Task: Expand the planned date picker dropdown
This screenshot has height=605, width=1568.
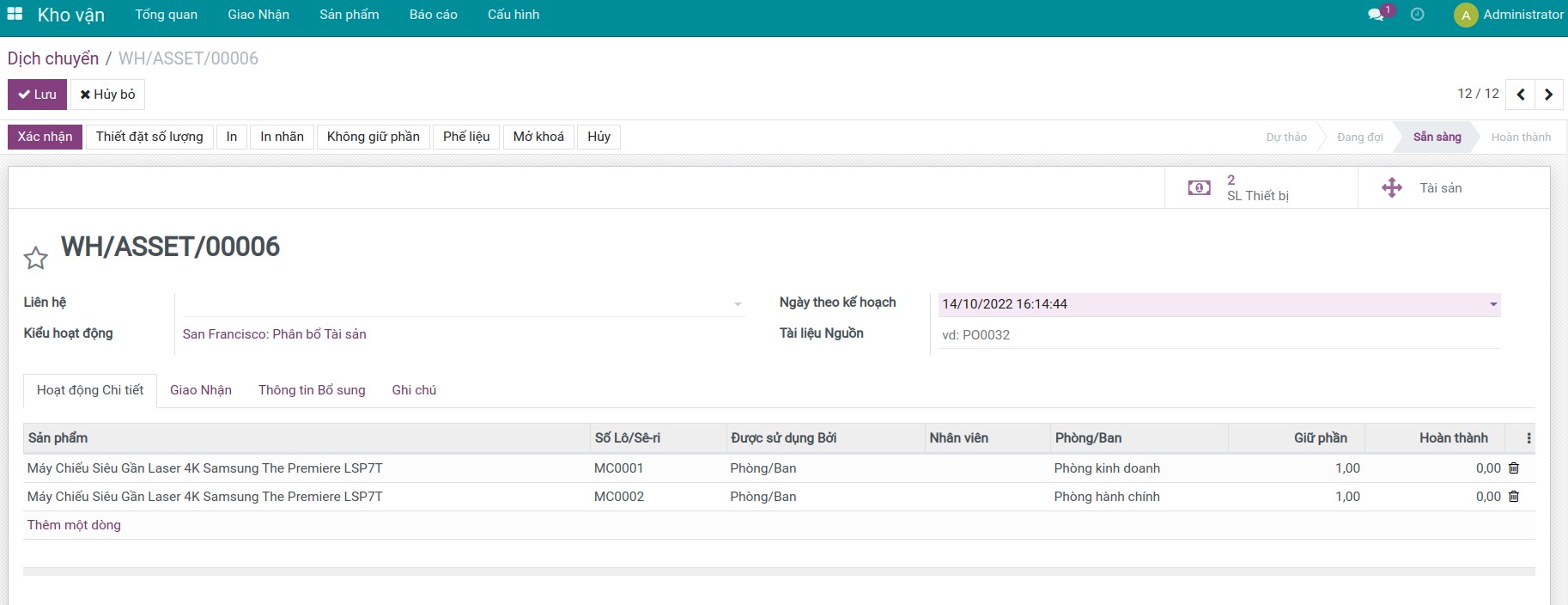Action: (1493, 304)
